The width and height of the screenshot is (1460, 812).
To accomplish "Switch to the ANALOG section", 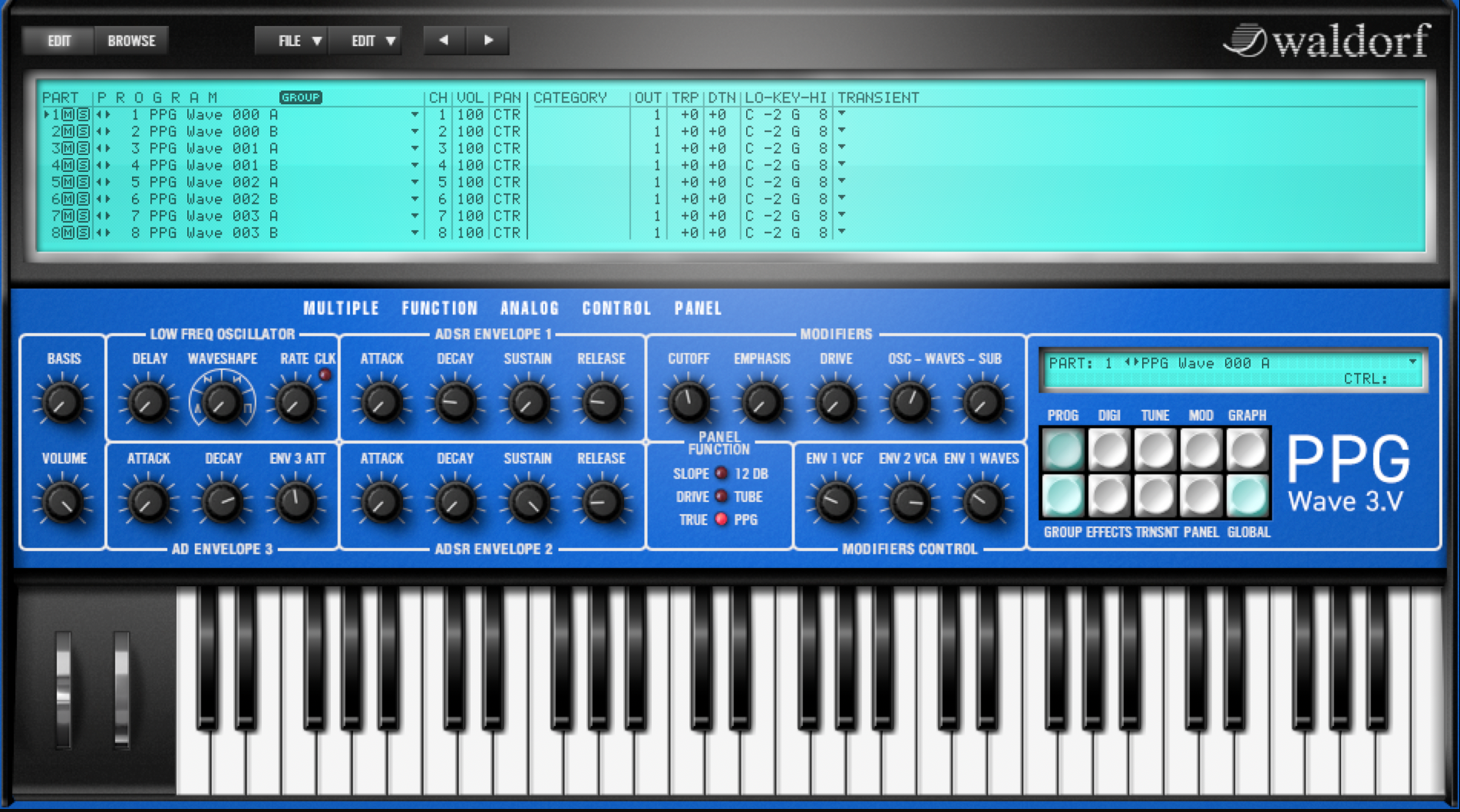I will pyautogui.click(x=529, y=309).
